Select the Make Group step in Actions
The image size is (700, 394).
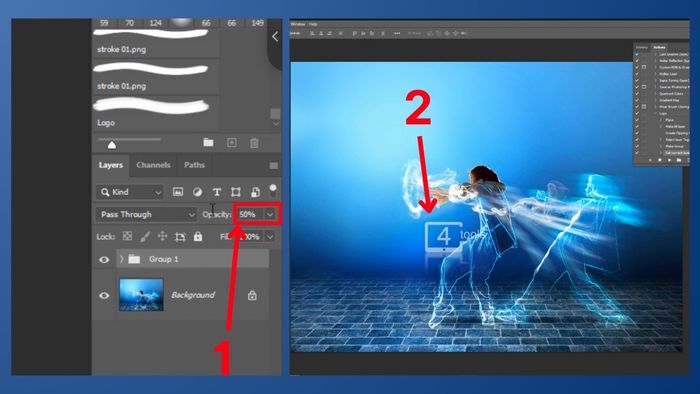tap(675, 146)
